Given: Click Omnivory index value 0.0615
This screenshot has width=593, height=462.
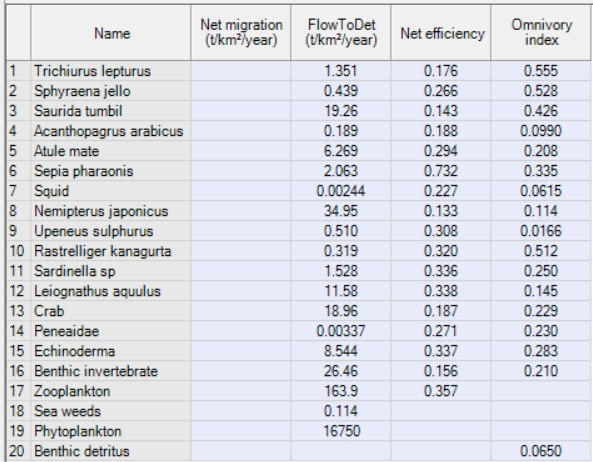Looking at the screenshot, I should (x=541, y=191).
